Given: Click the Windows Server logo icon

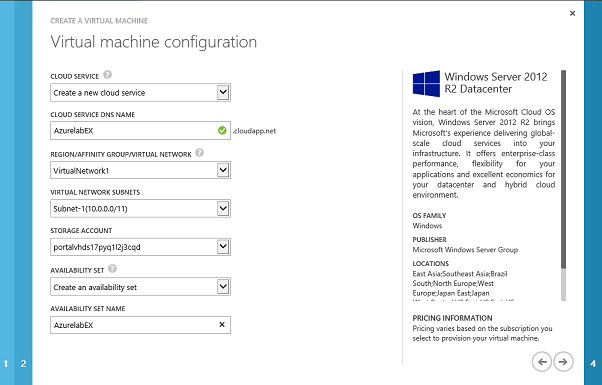Looking at the screenshot, I should pyautogui.click(x=426, y=84).
